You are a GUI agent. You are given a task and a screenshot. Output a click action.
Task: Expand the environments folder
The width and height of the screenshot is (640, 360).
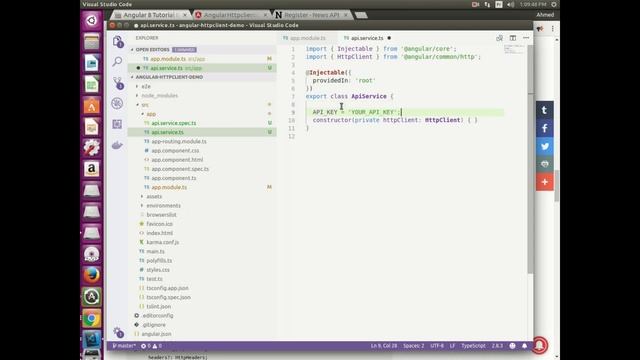pyautogui.click(x=163, y=205)
